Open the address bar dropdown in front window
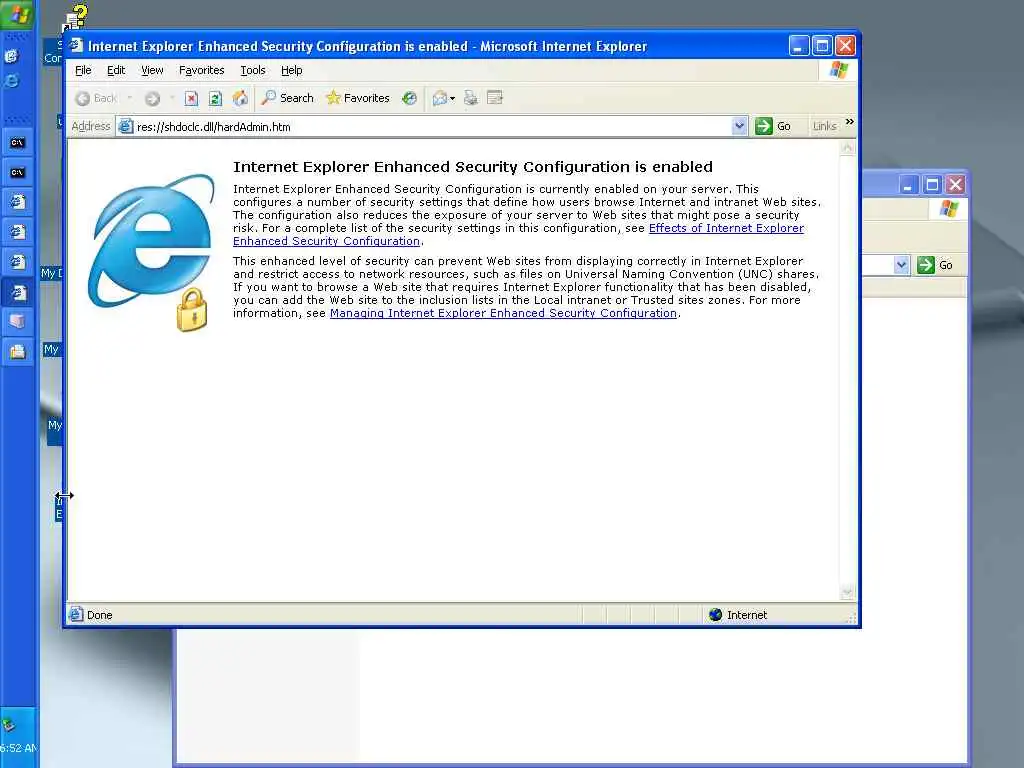The width and height of the screenshot is (1024, 768). [739, 126]
